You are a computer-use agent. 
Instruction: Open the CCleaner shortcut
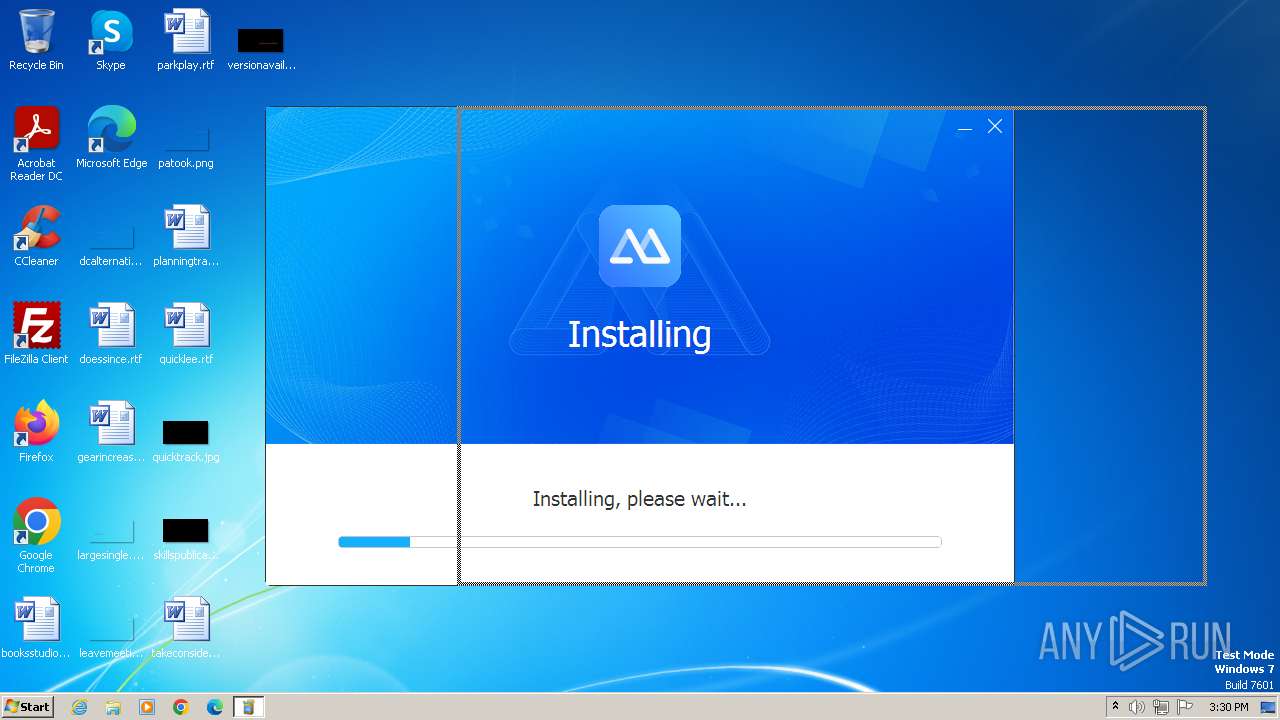click(x=36, y=236)
